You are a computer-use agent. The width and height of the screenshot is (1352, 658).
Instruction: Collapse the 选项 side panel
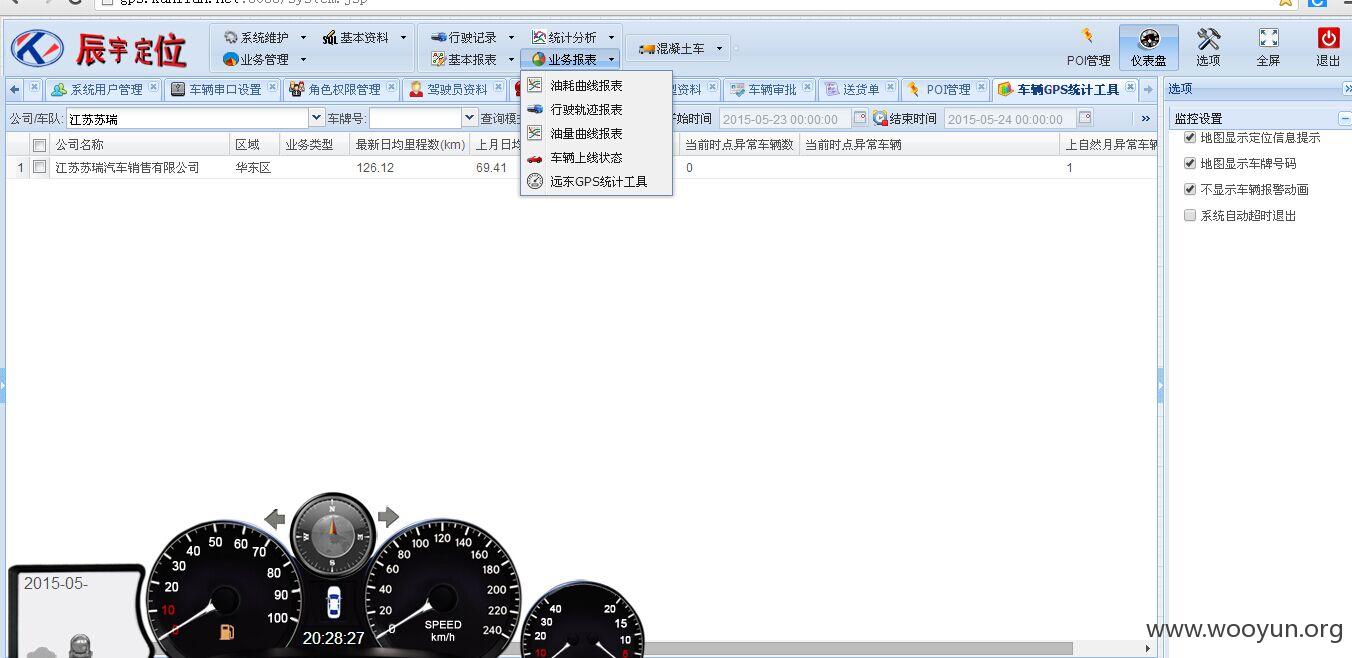1347,89
